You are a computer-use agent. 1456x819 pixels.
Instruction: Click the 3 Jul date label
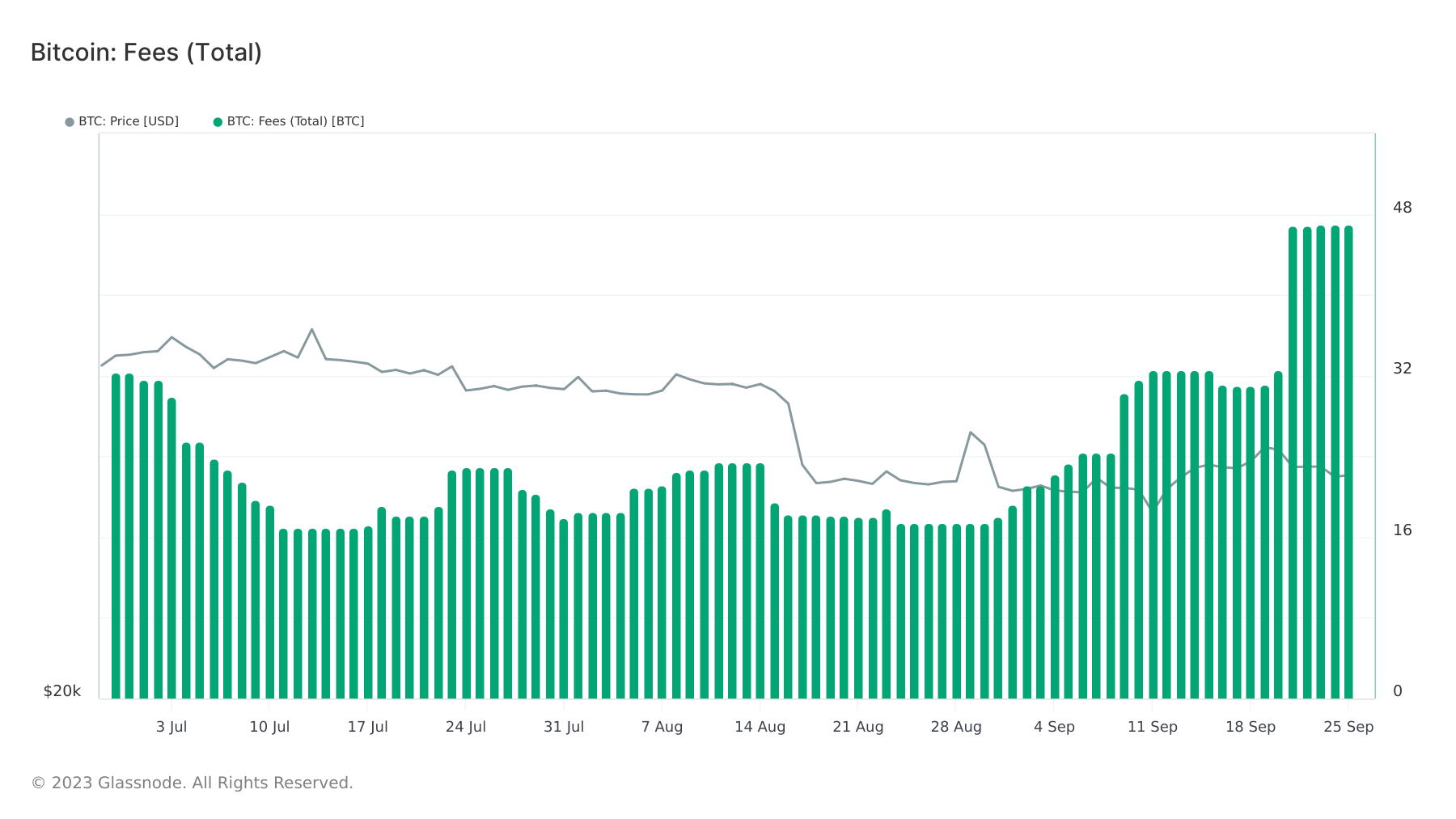point(171,727)
